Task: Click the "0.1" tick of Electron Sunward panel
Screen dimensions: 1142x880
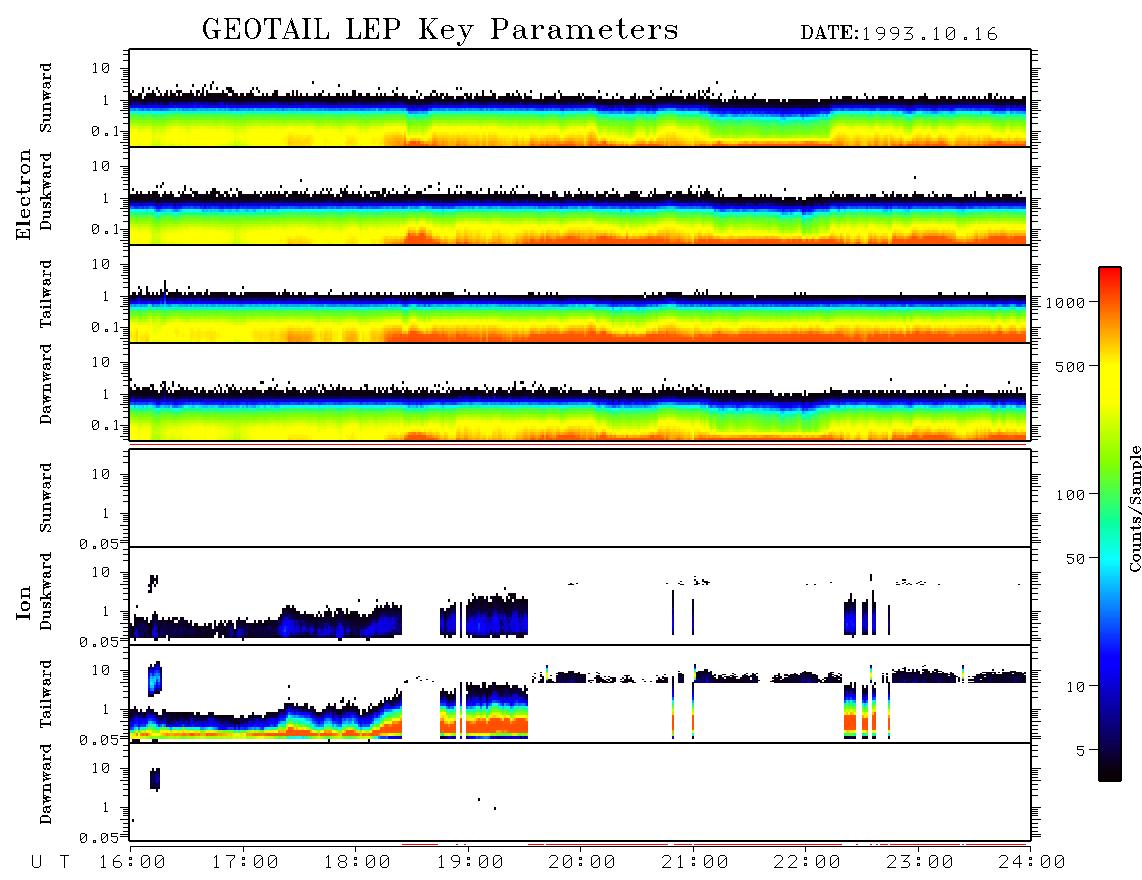Action: 105,131
